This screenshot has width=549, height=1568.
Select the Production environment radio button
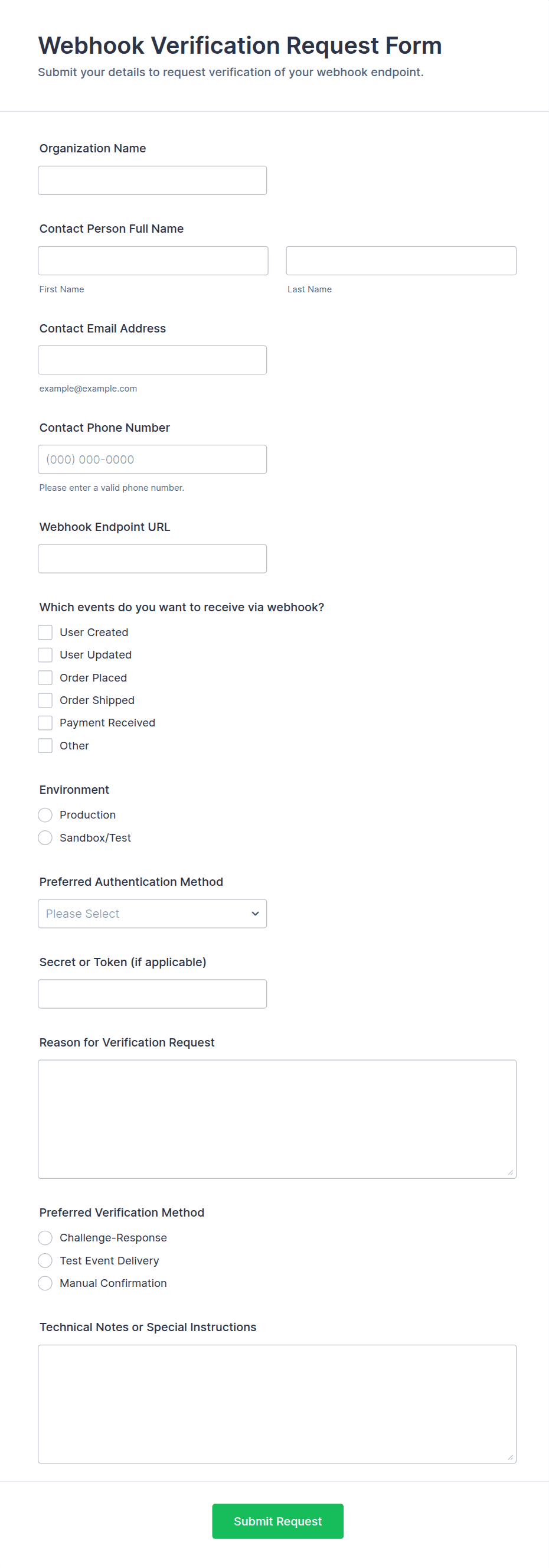[45, 814]
